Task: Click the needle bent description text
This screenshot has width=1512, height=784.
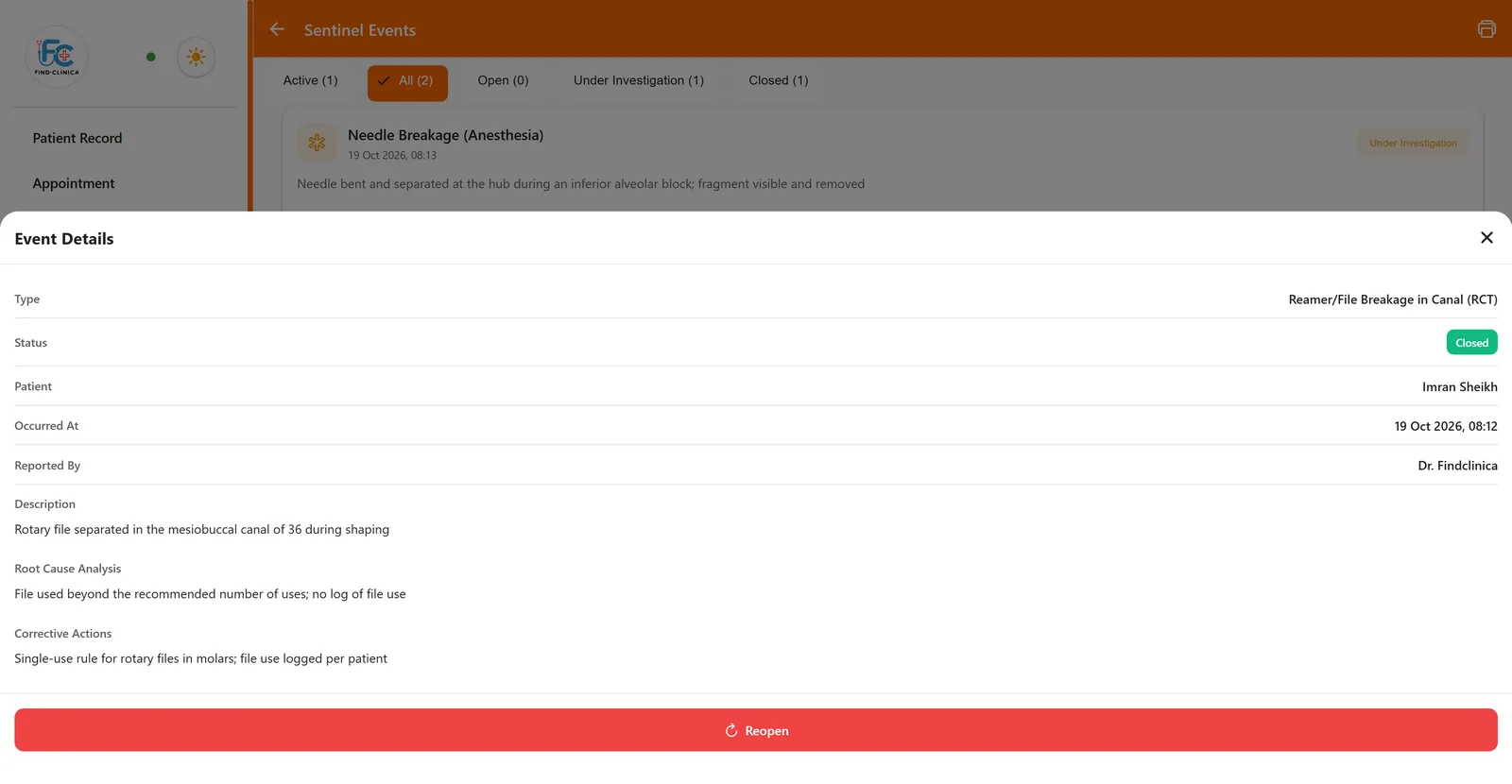Action: [x=581, y=184]
